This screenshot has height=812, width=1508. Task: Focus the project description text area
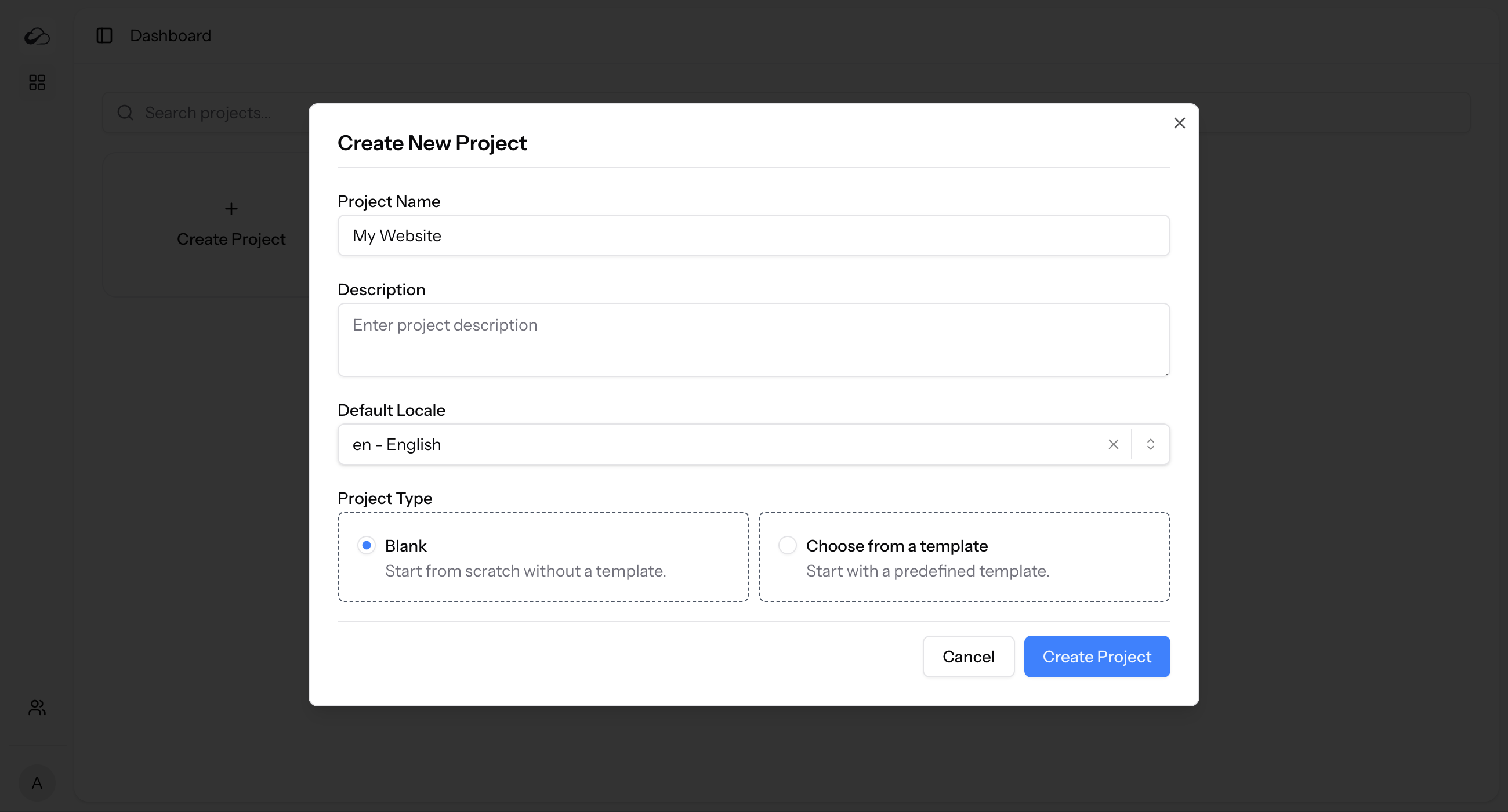tap(753, 339)
